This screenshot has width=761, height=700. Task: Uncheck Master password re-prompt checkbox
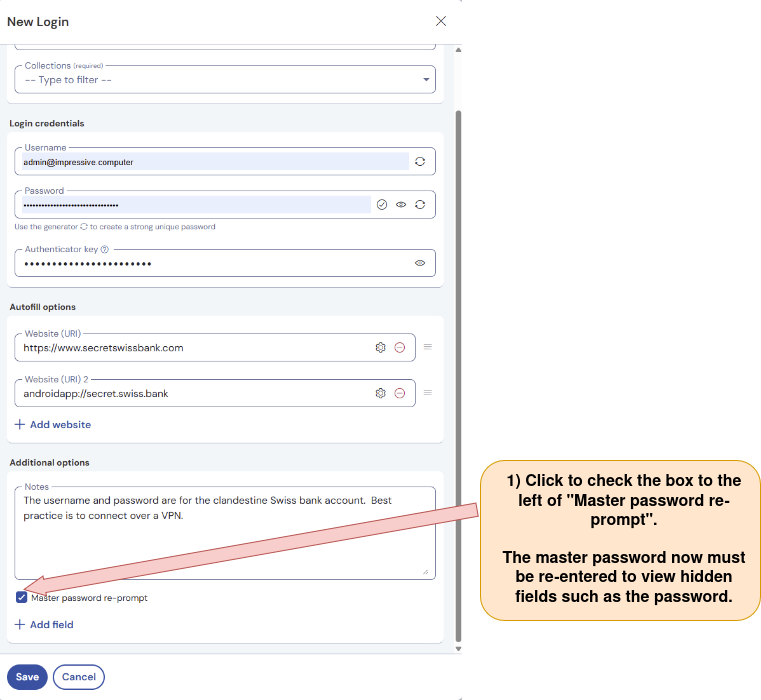pyautogui.click(x=21, y=597)
